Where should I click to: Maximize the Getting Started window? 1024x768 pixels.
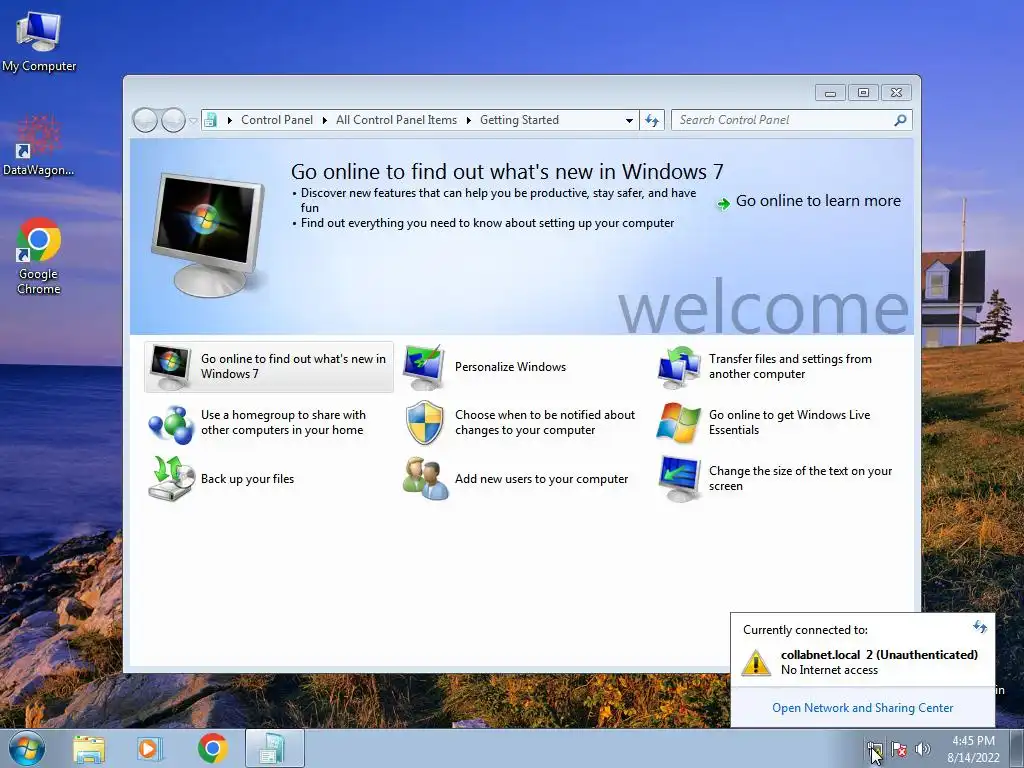tap(863, 93)
